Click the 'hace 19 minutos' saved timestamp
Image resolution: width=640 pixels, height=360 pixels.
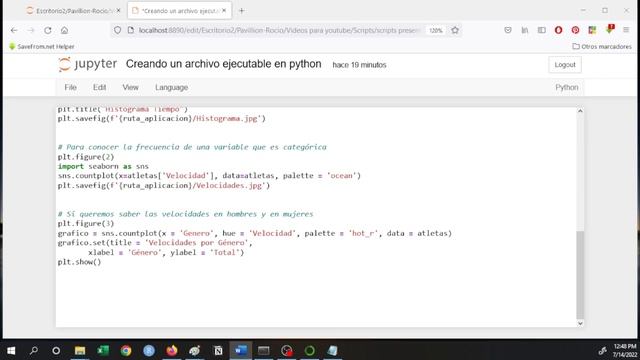(x=359, y=65)
